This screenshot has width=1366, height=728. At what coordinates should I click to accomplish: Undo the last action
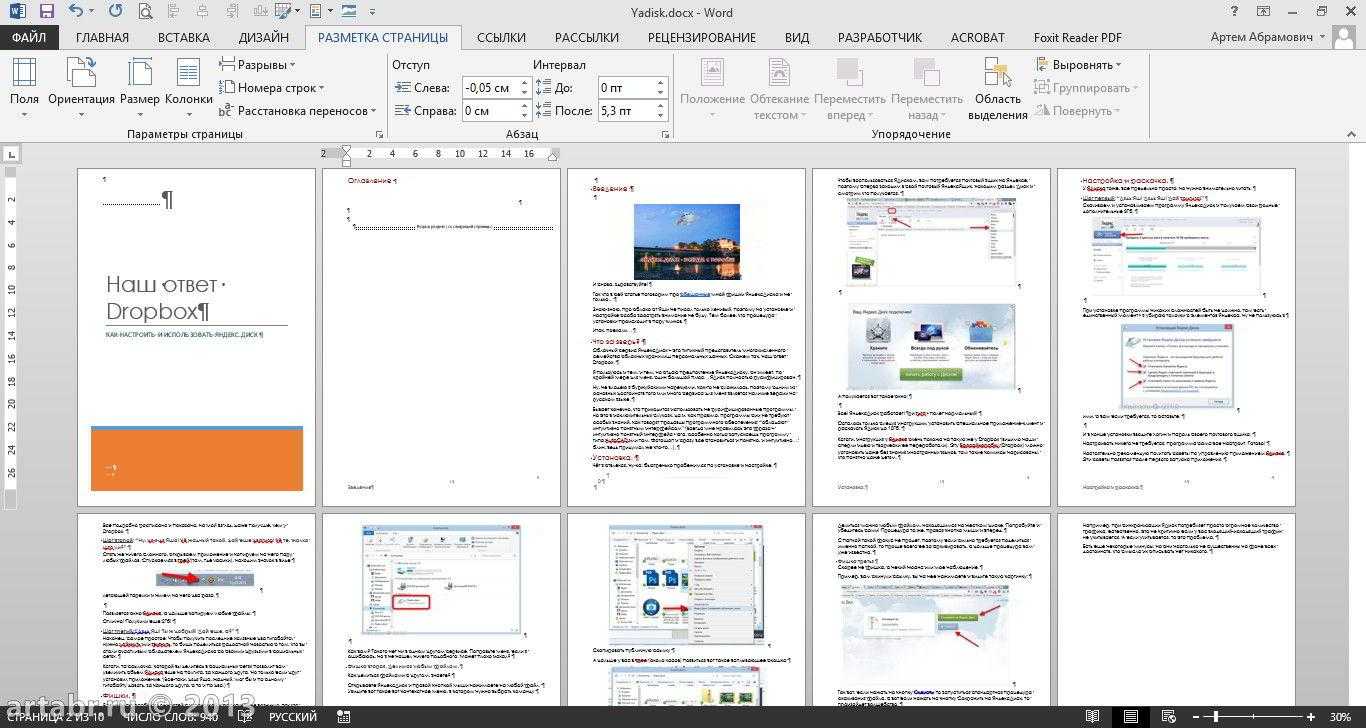click(76, 13)
